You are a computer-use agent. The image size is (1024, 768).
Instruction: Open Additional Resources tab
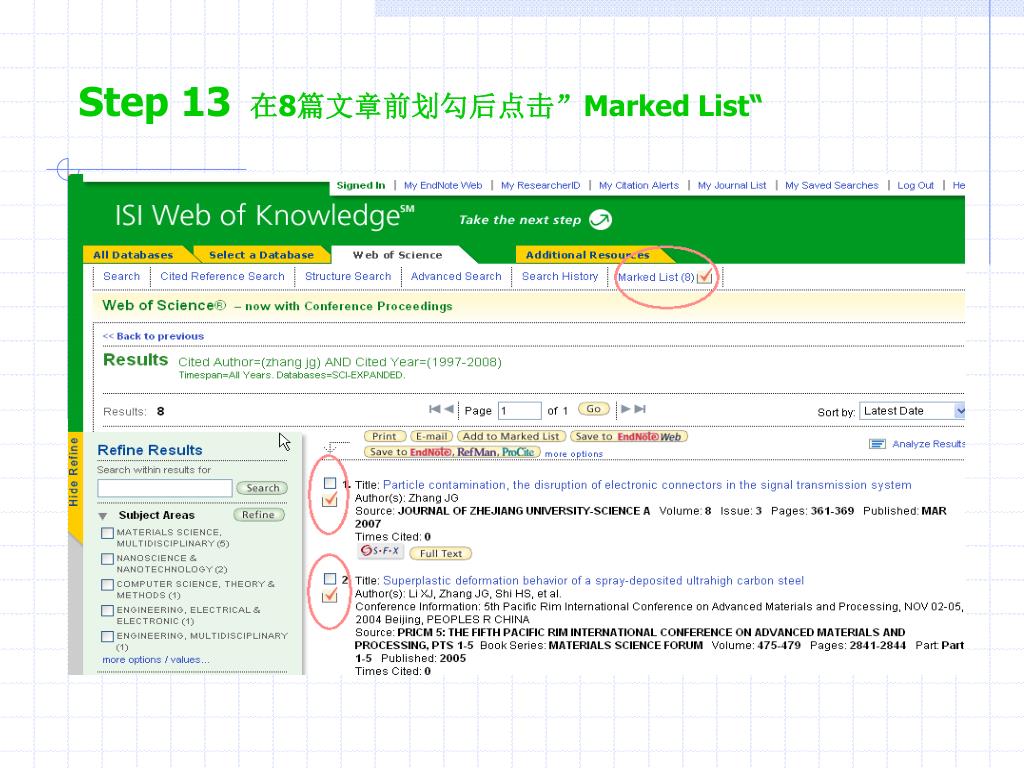tap(587, 255)
